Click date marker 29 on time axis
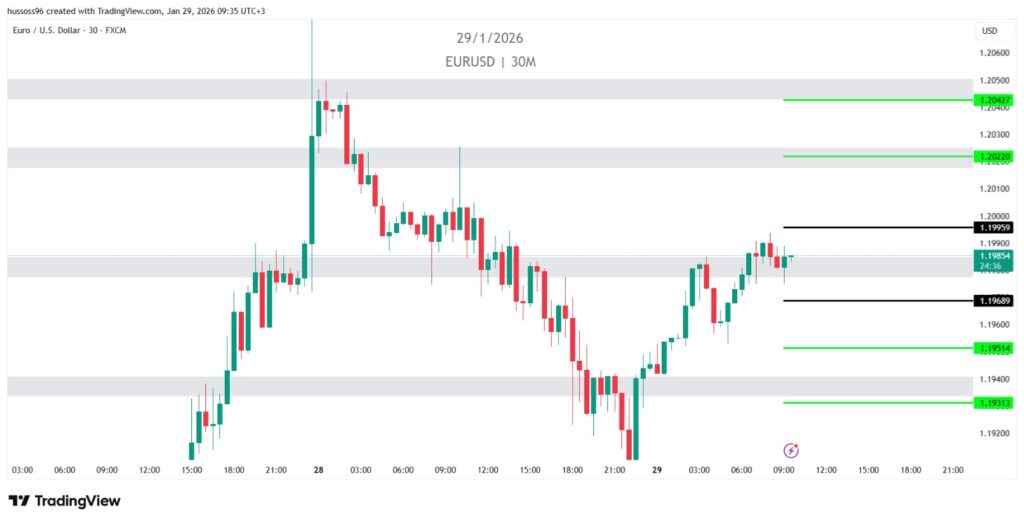This screenshot has height=522, width=1024. (x=657, y=469)
